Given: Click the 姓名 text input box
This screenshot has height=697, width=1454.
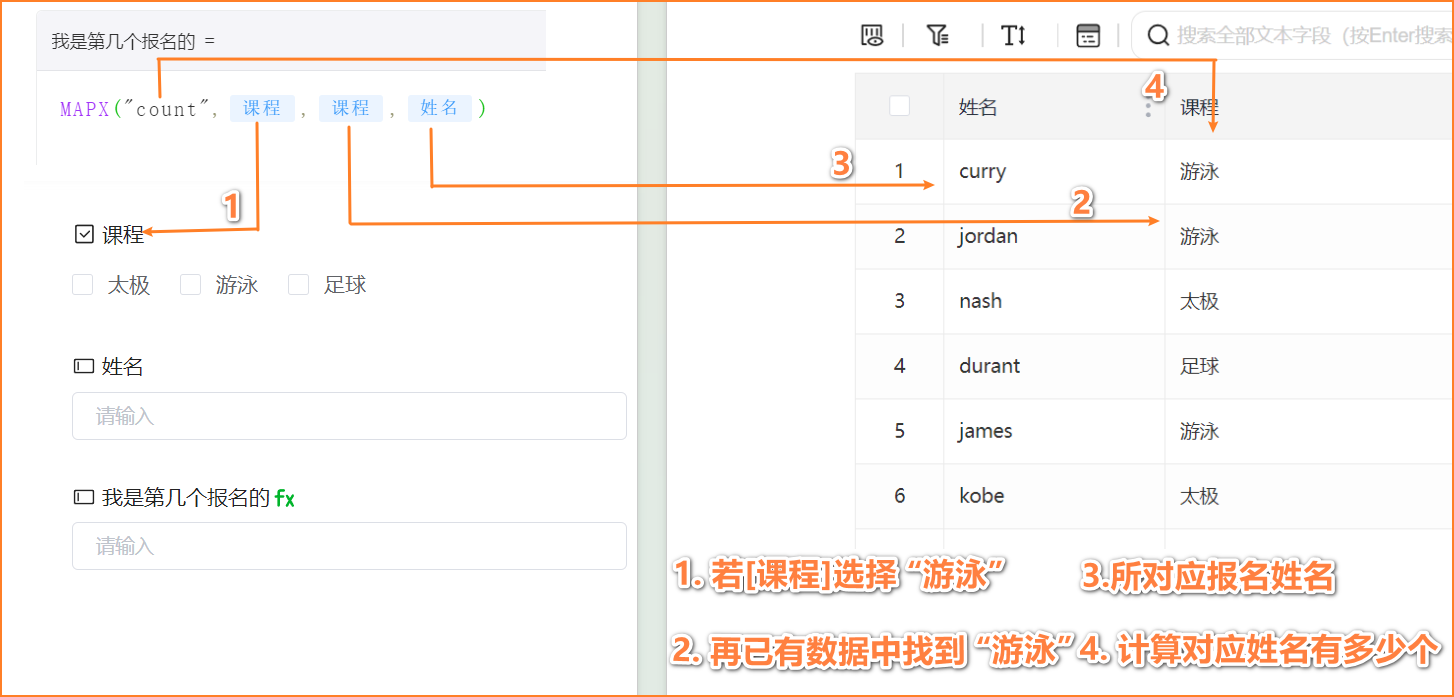Looking at the screenshot, I should coord(349,416).
